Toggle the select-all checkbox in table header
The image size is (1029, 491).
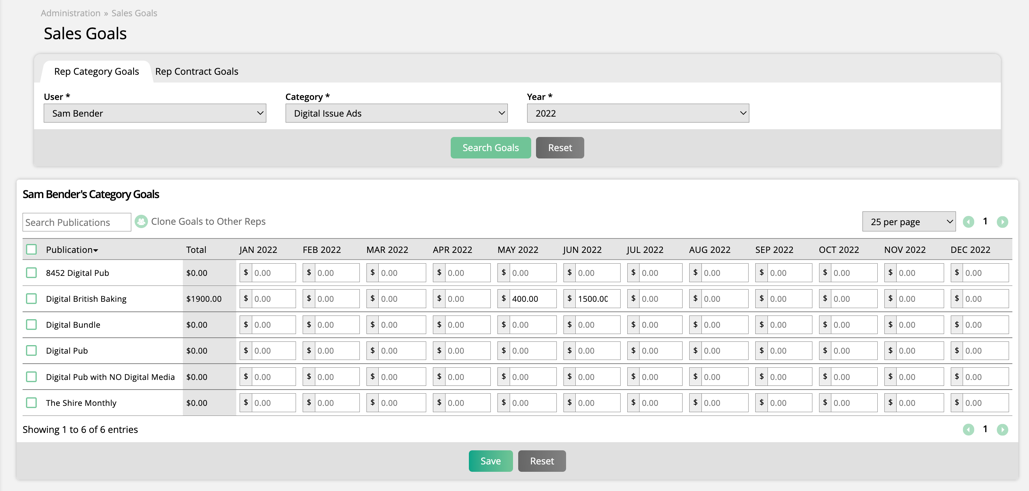tap(32, 250)
